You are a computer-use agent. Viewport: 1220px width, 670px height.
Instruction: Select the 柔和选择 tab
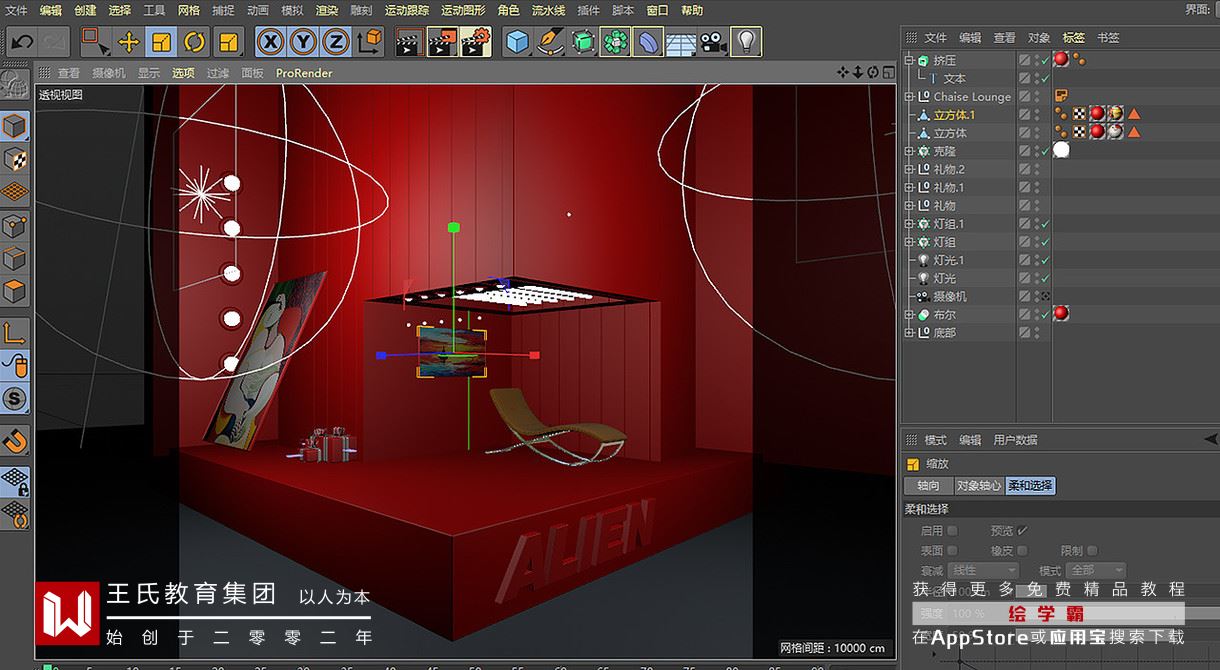click(1030, 486)
